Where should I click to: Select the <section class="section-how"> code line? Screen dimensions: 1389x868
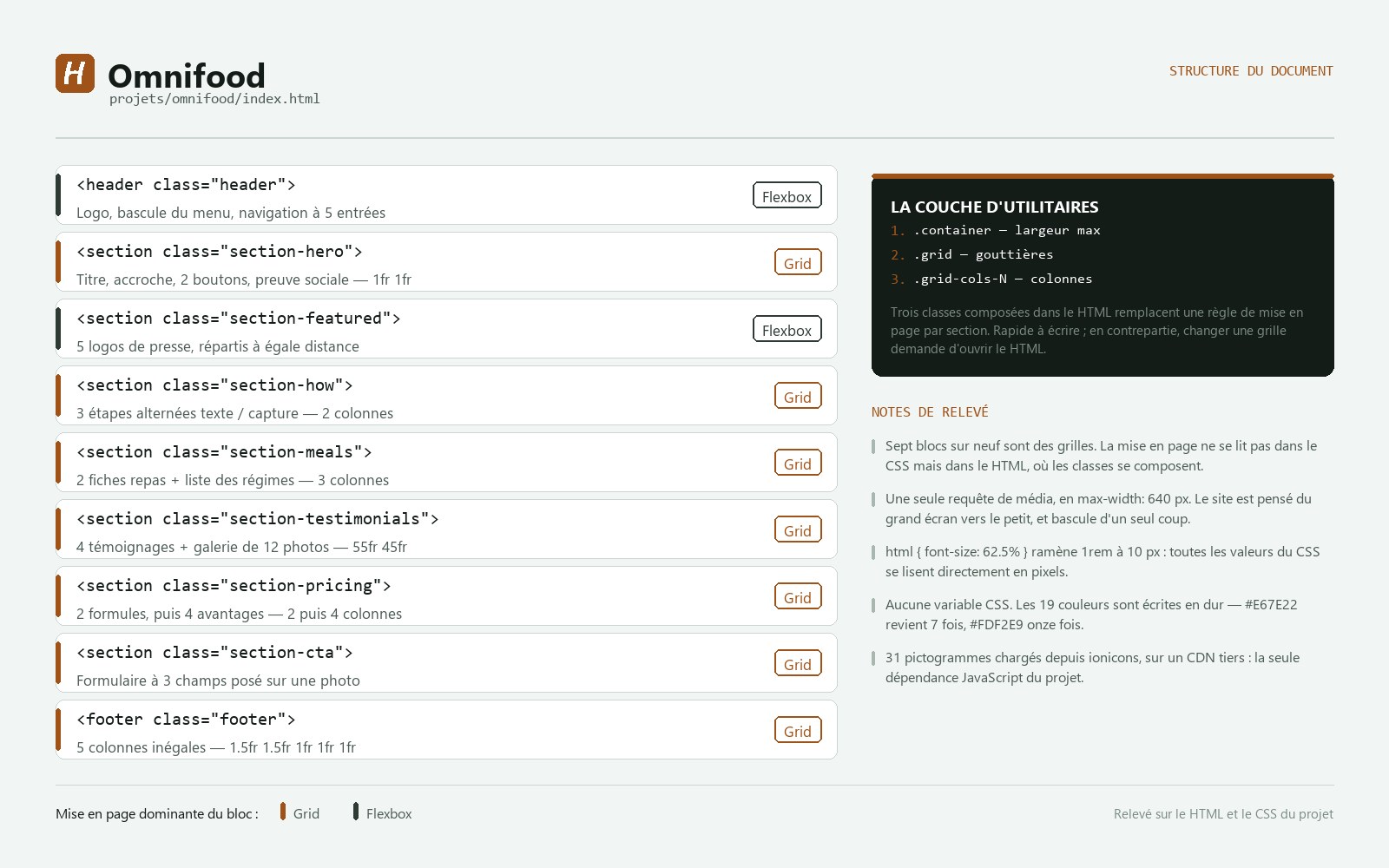[x=214, y=385]
